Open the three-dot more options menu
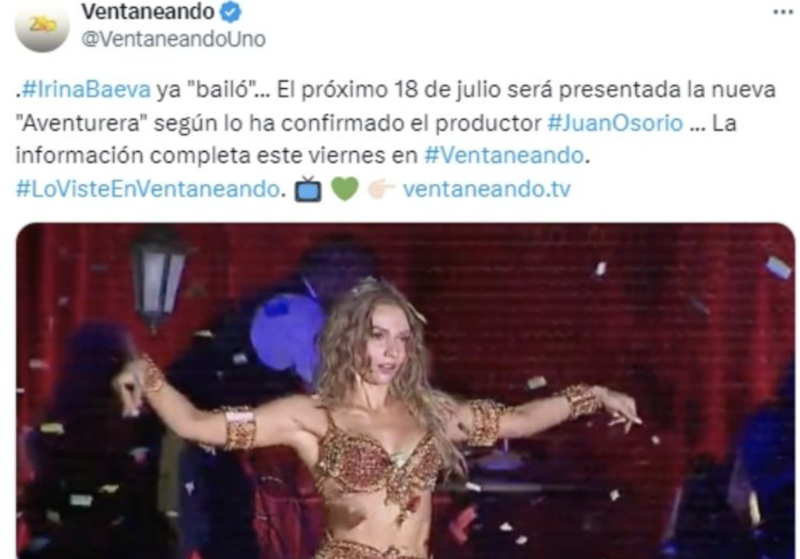This screenshot has width=800, height=559. (x=784, y=12)
